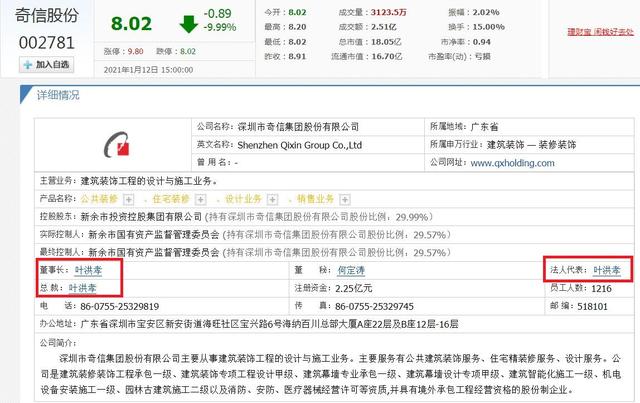Click the 公司简介 description paragraph
The image size is (640, 403).
(x=331, y=374)
